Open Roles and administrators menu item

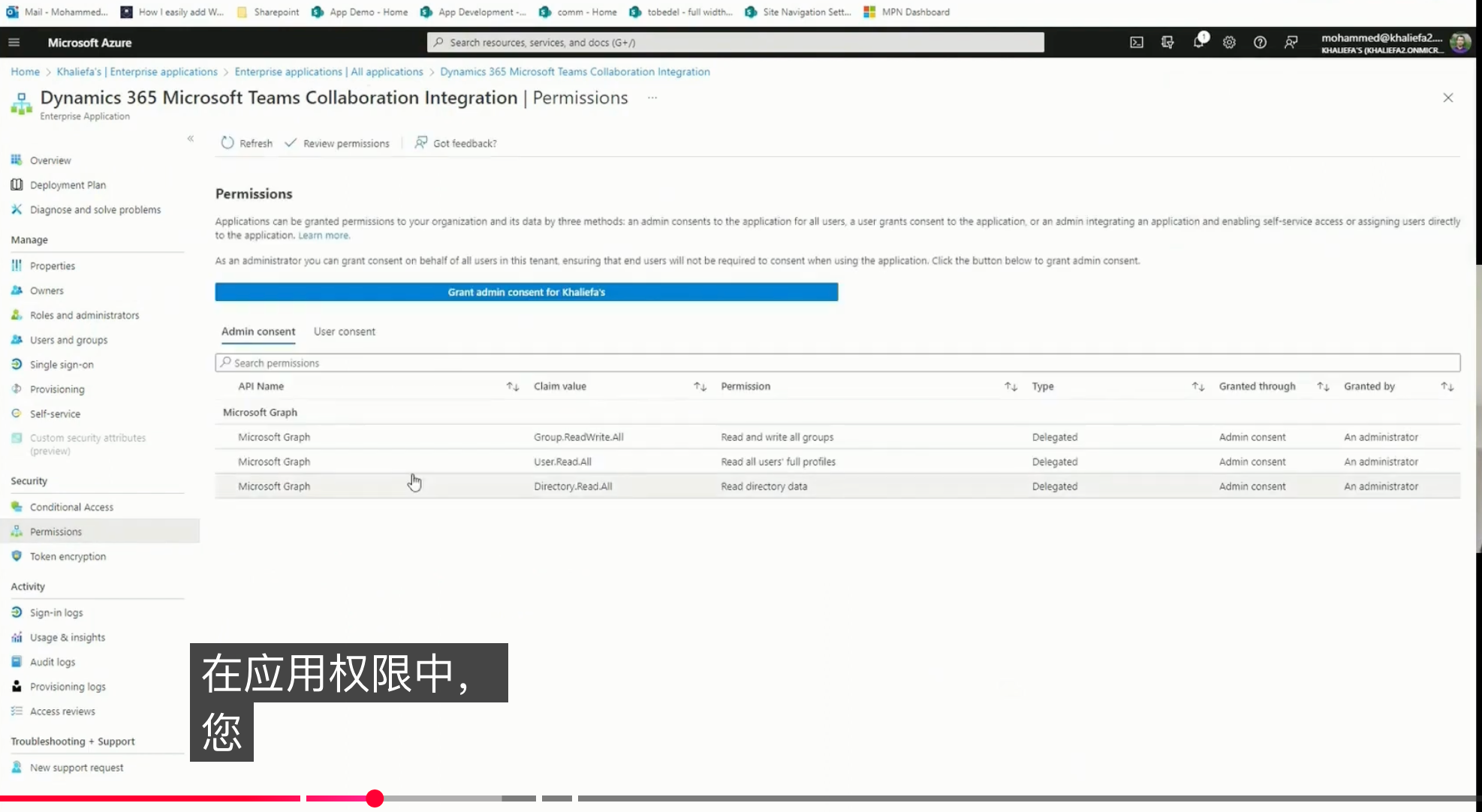pyautogui.click(x=84, y=316)
